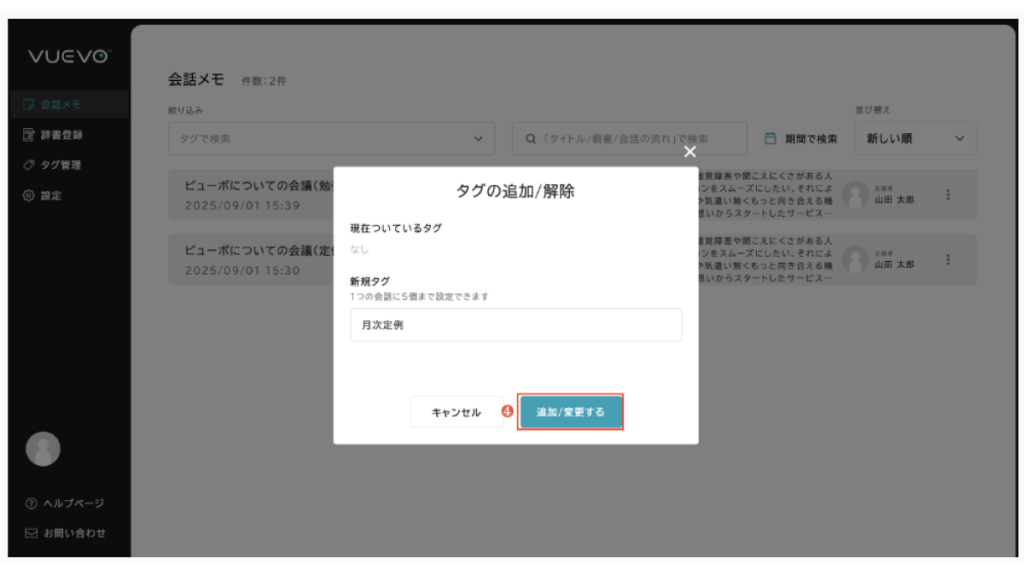Image resolution: width=1024 pixels, height=576 pixels.
Task: Expand the 新しい順 sort dropdown
Action: tap(914, 139)
